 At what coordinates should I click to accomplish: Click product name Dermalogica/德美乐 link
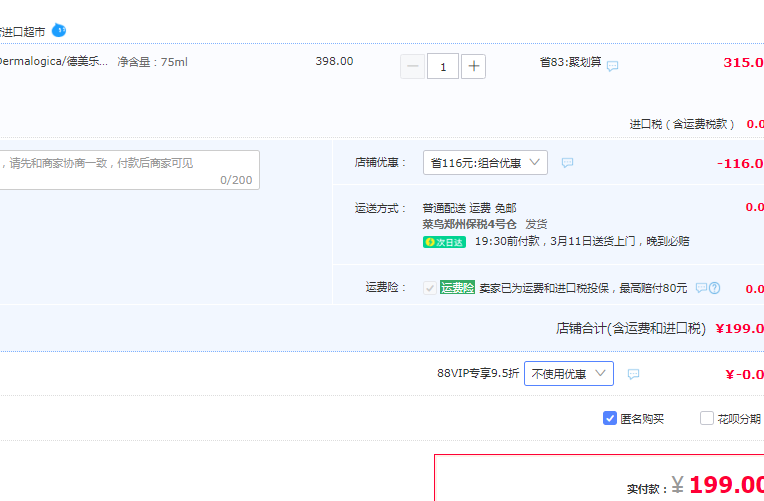(x=53, y=61)
